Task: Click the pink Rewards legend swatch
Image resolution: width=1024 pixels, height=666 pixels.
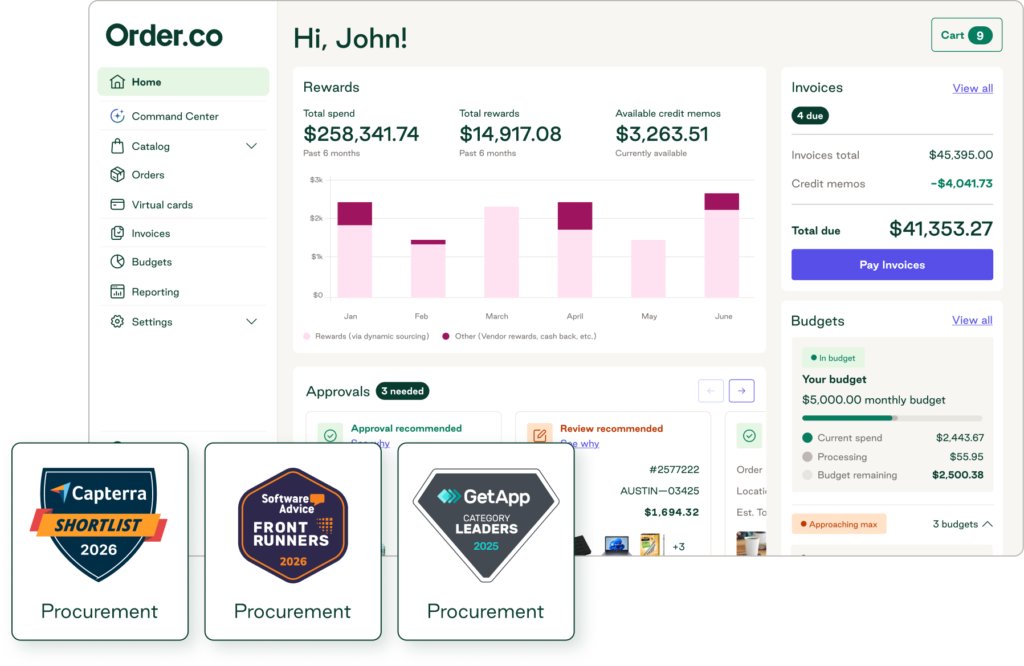Action: pos(307,336)
